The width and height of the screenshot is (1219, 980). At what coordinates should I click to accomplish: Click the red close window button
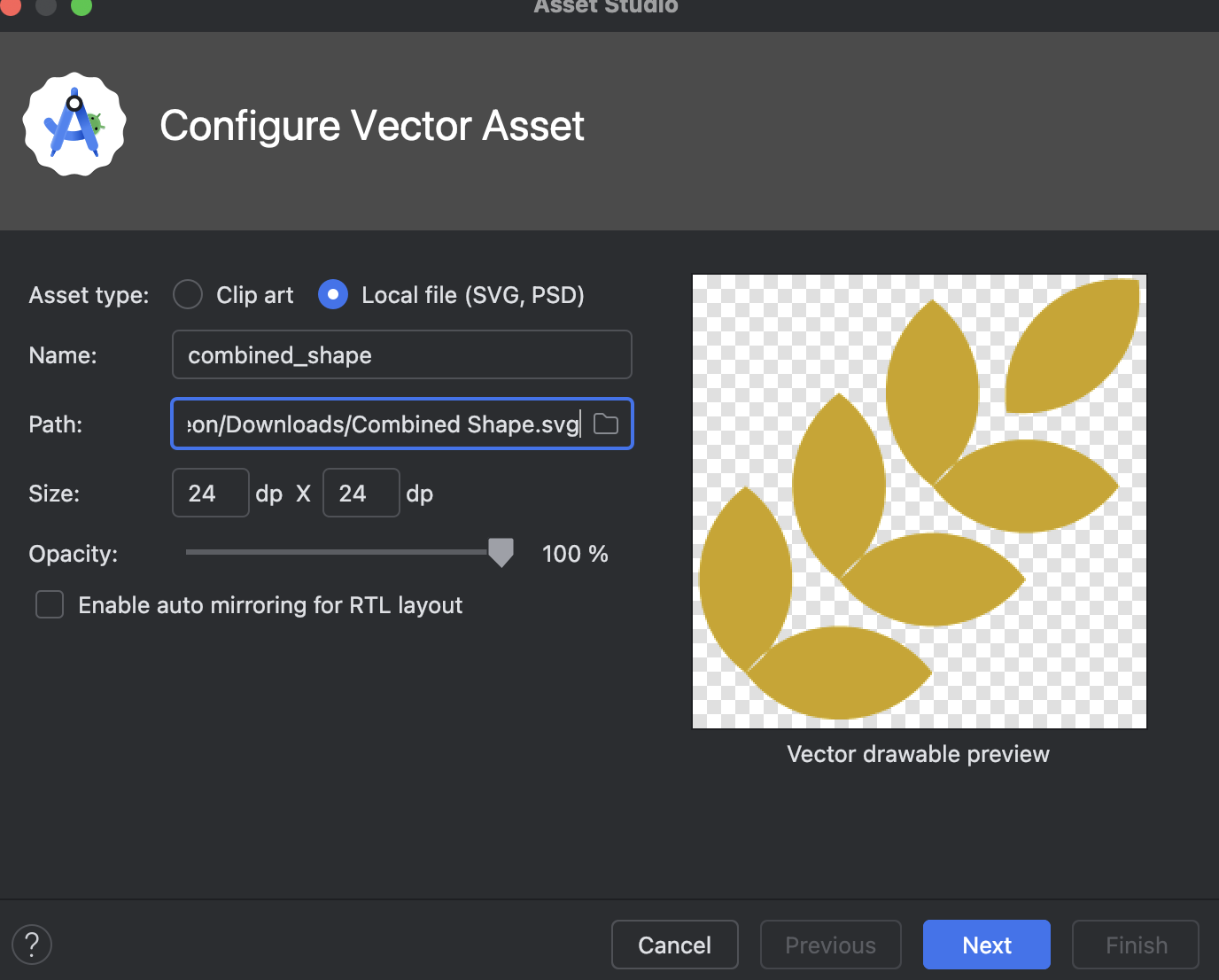coord(11,6)
